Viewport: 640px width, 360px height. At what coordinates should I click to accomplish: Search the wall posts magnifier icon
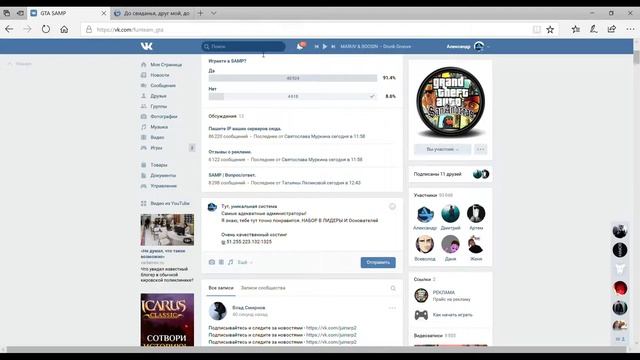point(393,288)
